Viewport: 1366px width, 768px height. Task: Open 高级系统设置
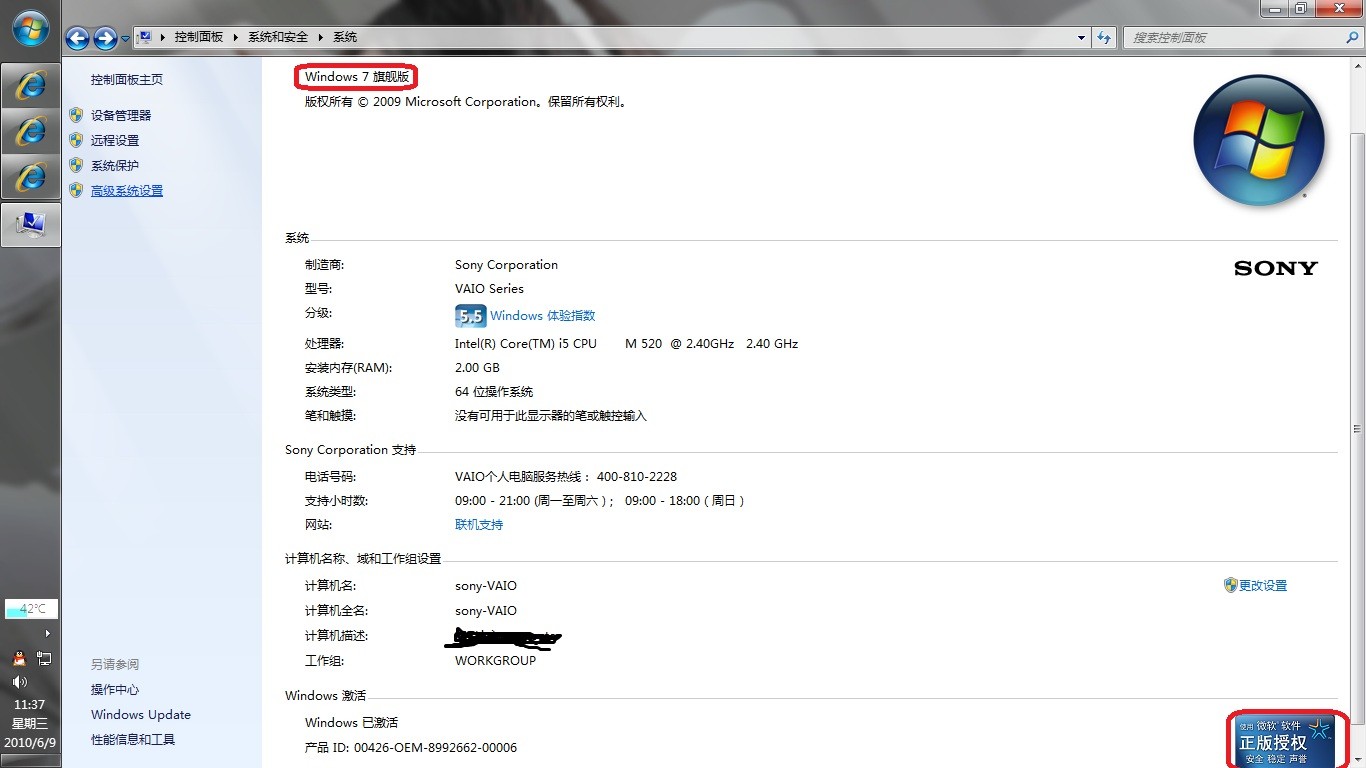click(x=127, y=191)
